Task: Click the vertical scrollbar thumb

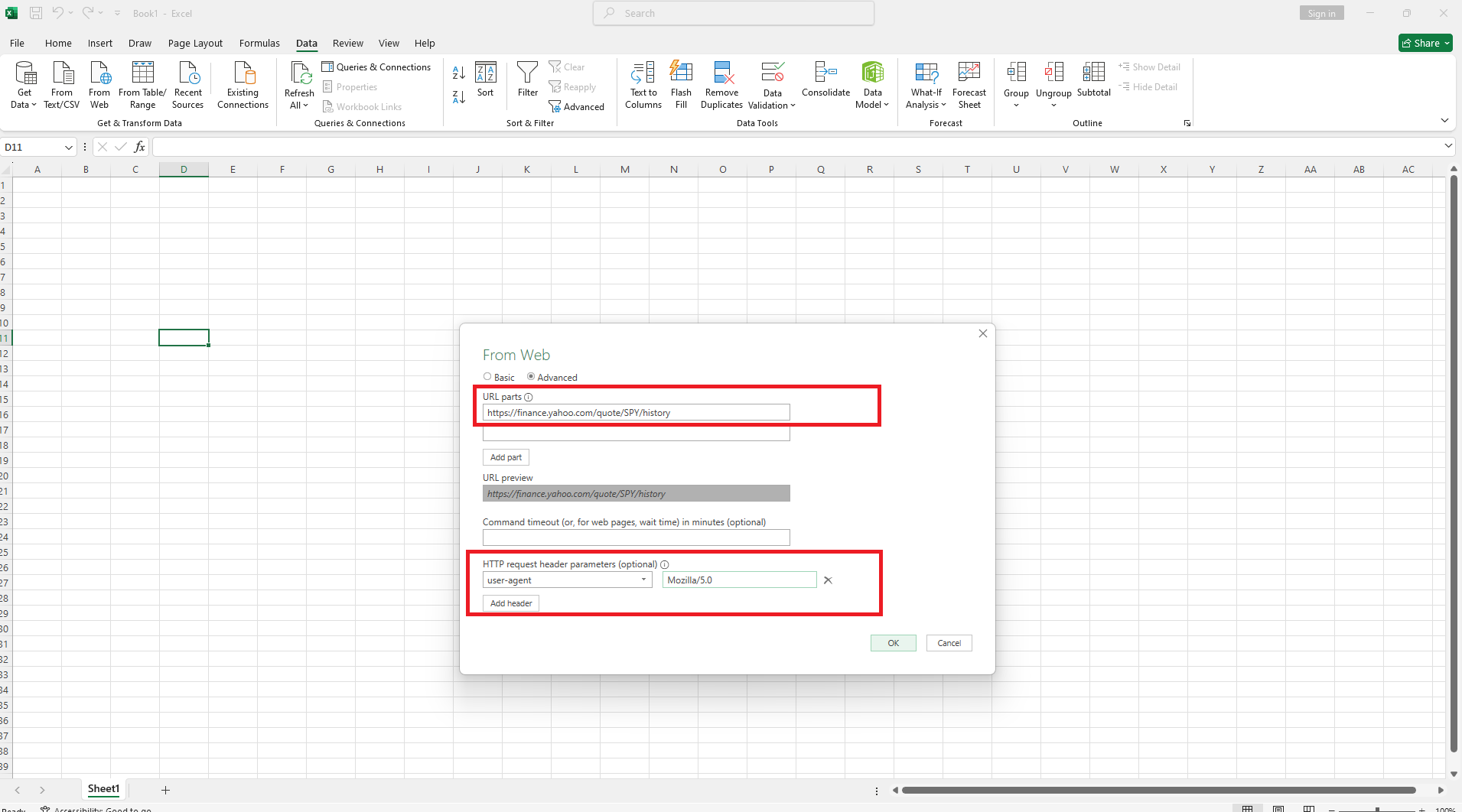Action: pyautogui.click(x=1453, y=463)
